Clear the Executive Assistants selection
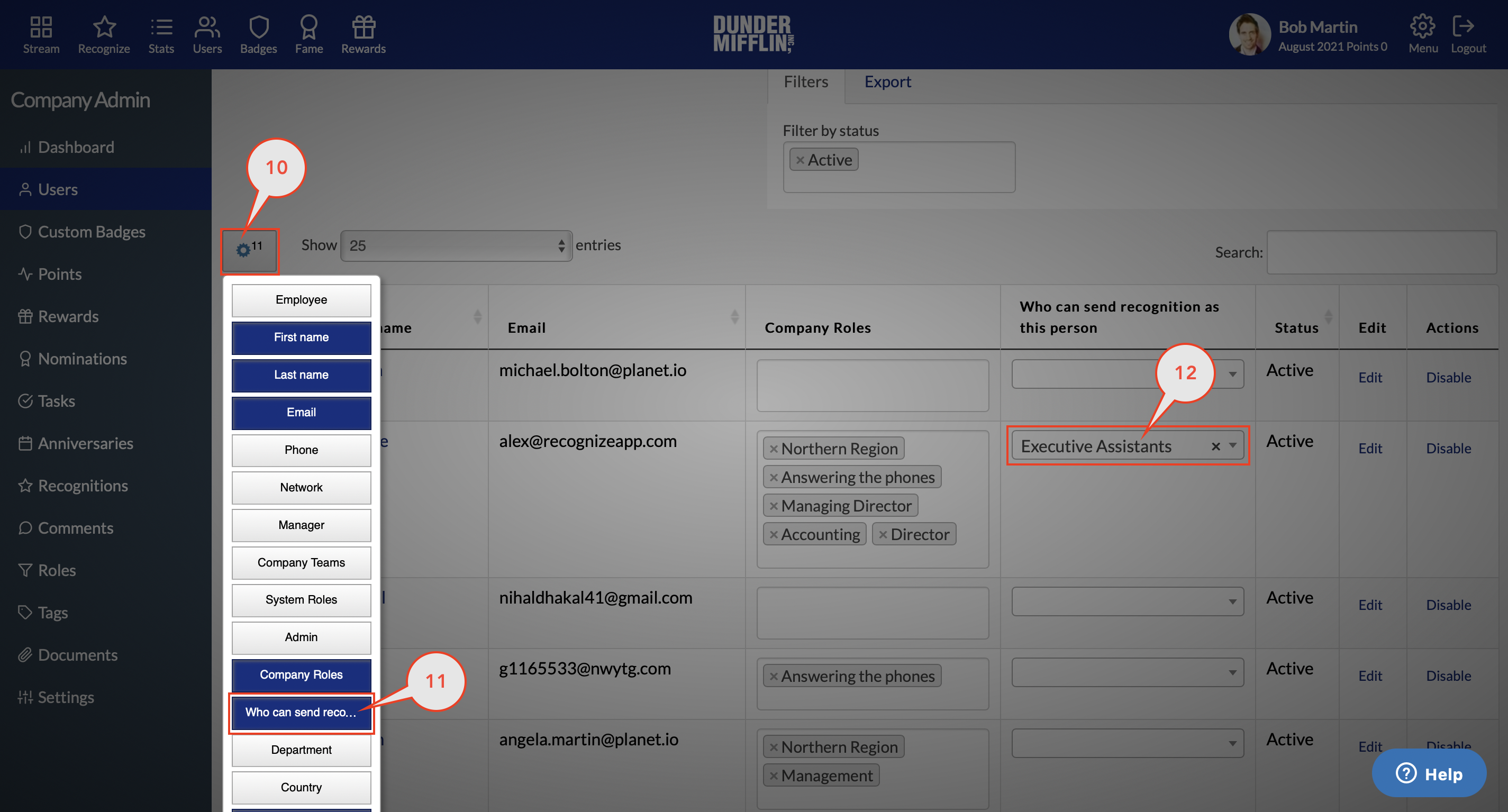The image size is (1508, 812). click(1215, 446)
